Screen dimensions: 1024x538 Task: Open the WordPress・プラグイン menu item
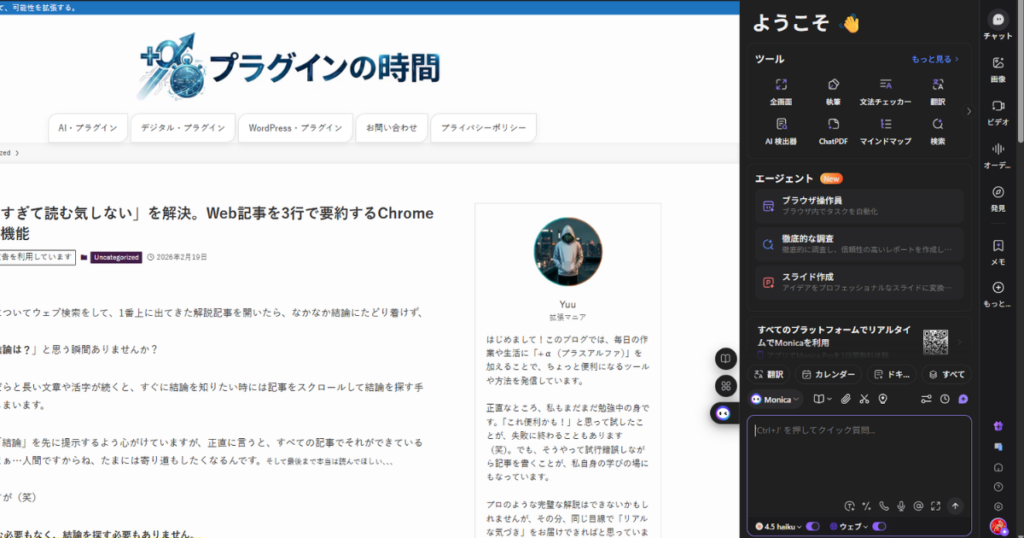tap(295, 128)
